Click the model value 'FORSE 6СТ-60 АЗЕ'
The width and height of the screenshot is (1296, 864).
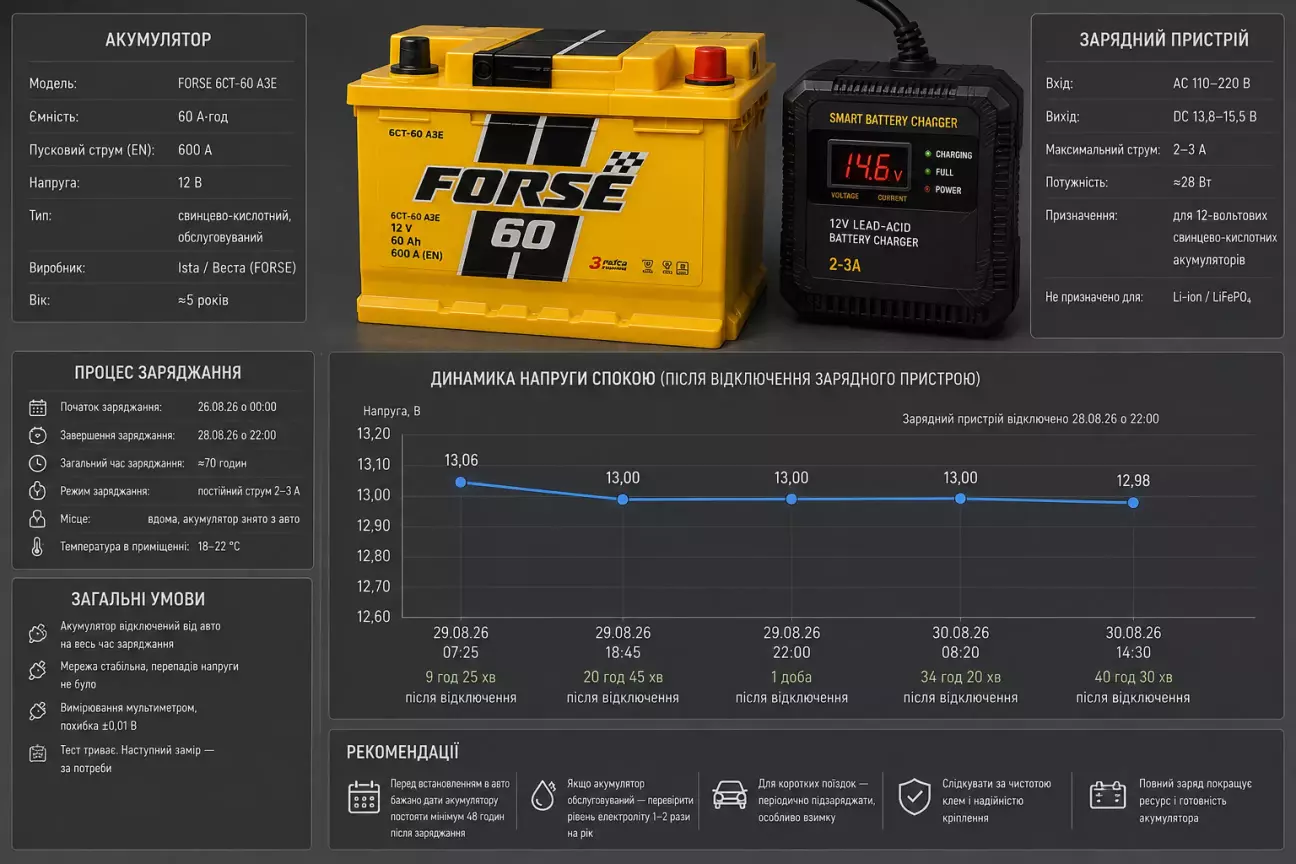click(x=227, y=84)
